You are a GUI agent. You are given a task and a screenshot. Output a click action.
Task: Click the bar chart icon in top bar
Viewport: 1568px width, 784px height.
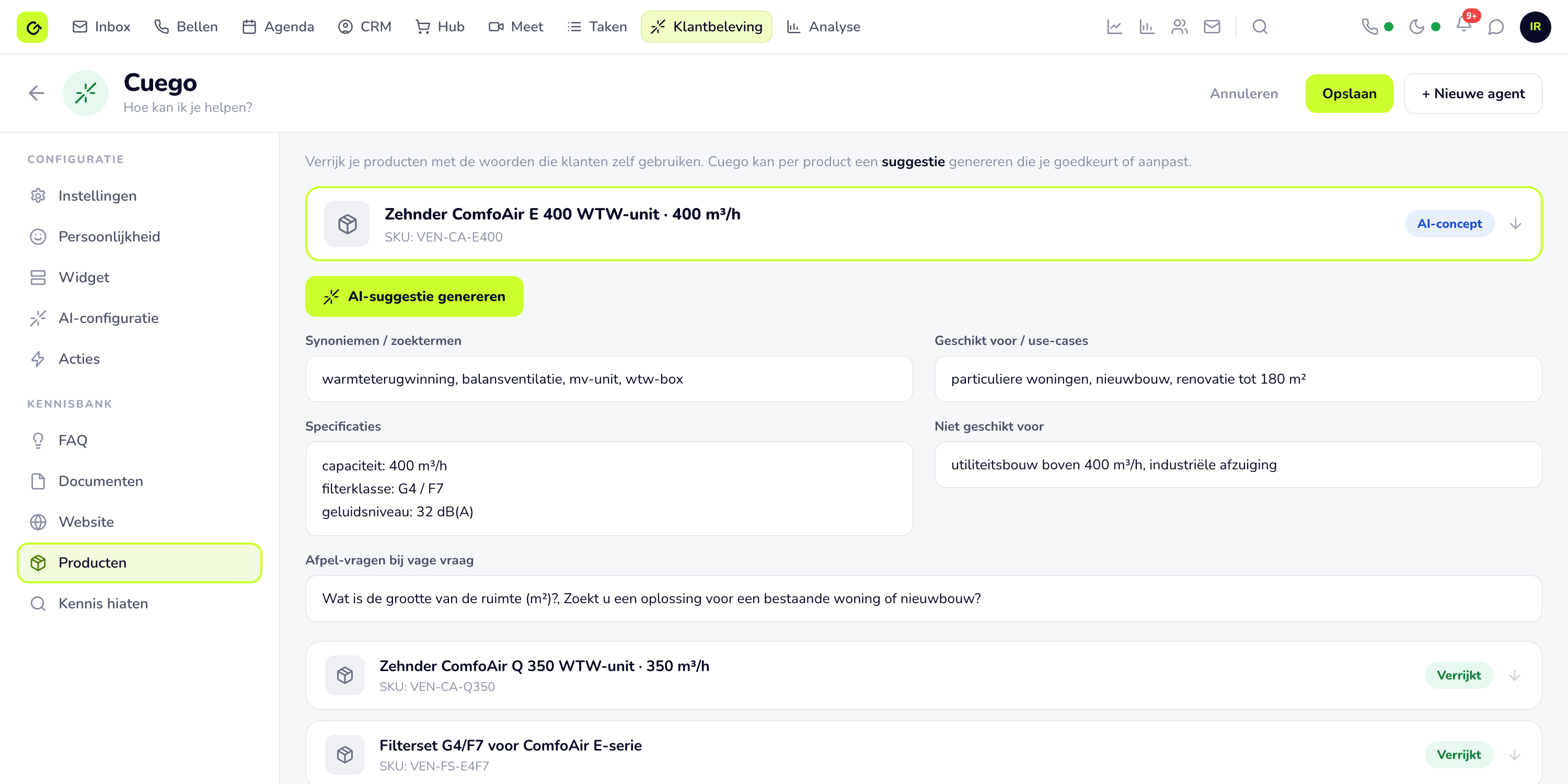(1147, 27)
